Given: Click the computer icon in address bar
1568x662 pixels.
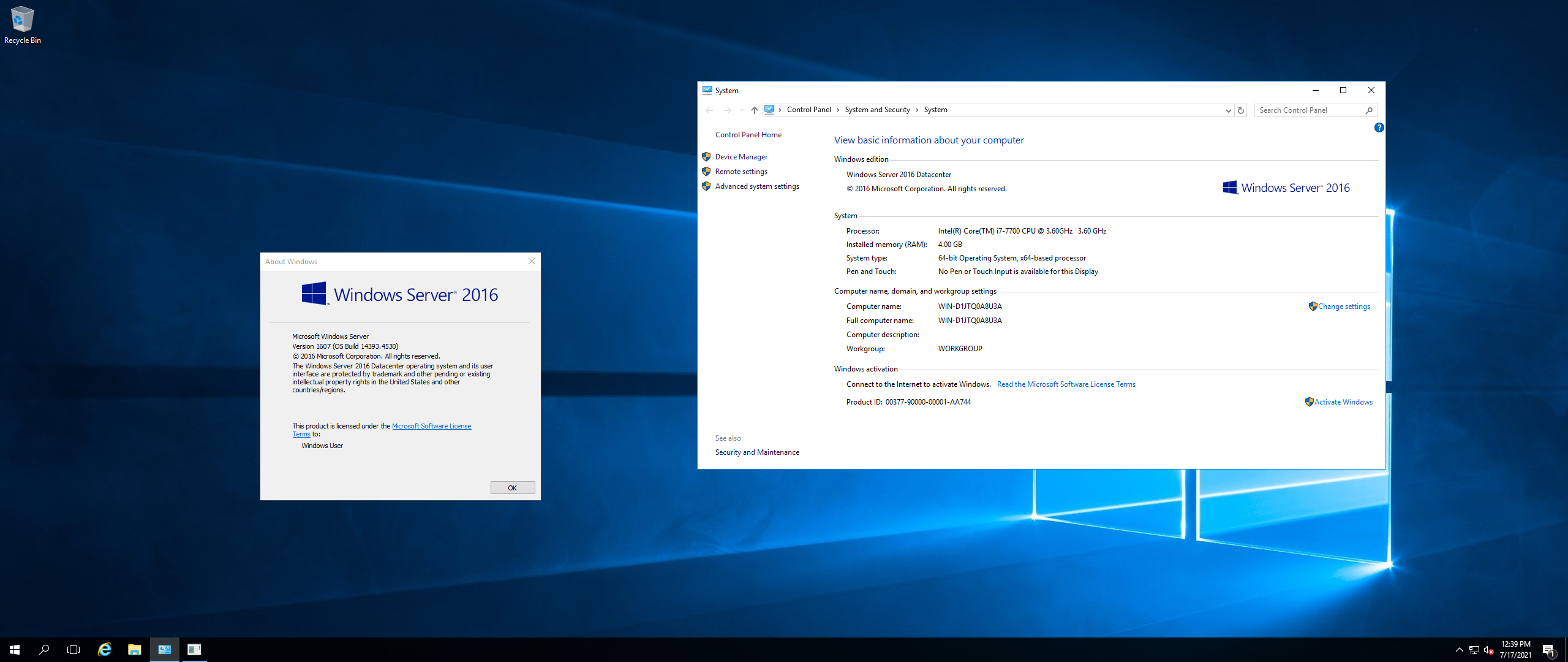Looking at the screenshot, I should [769, 110].
